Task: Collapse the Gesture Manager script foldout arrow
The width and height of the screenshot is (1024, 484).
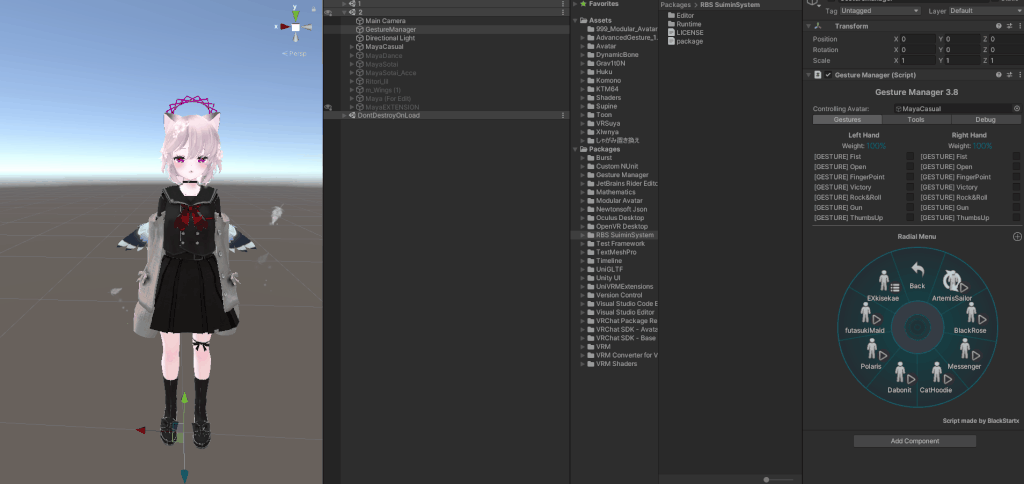Action: point(808,75)
